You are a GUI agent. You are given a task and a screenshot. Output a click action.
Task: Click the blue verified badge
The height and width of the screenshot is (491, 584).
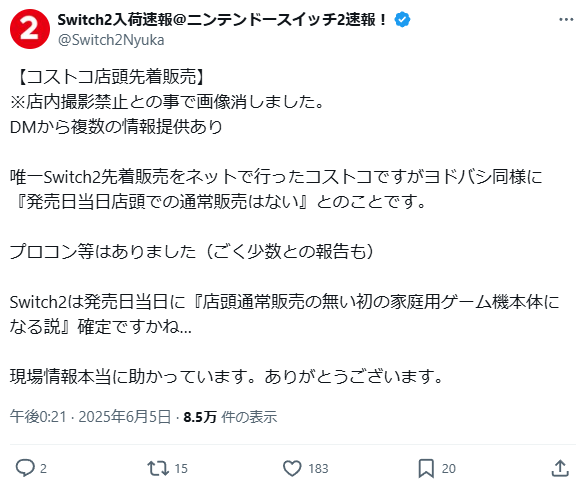pyautogui.click(x=402, y=20)
